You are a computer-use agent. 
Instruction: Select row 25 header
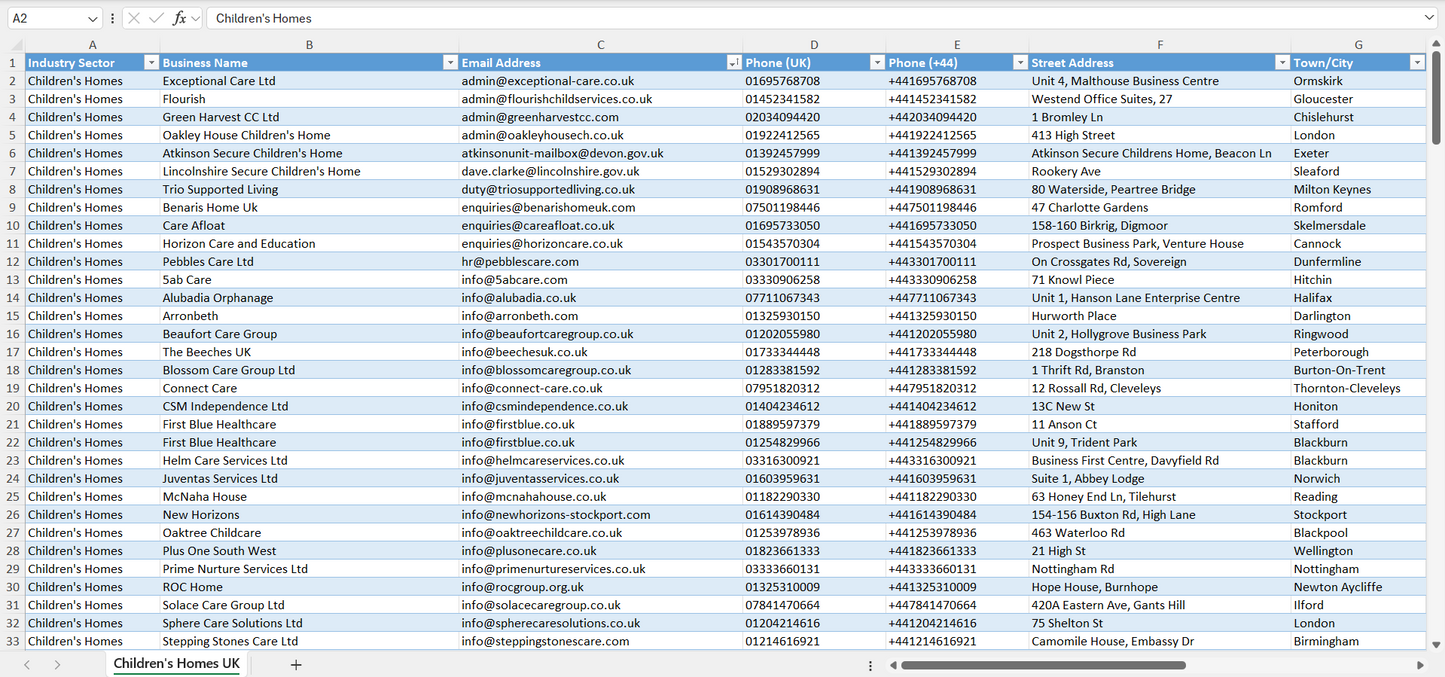click(x=13, y=496)
